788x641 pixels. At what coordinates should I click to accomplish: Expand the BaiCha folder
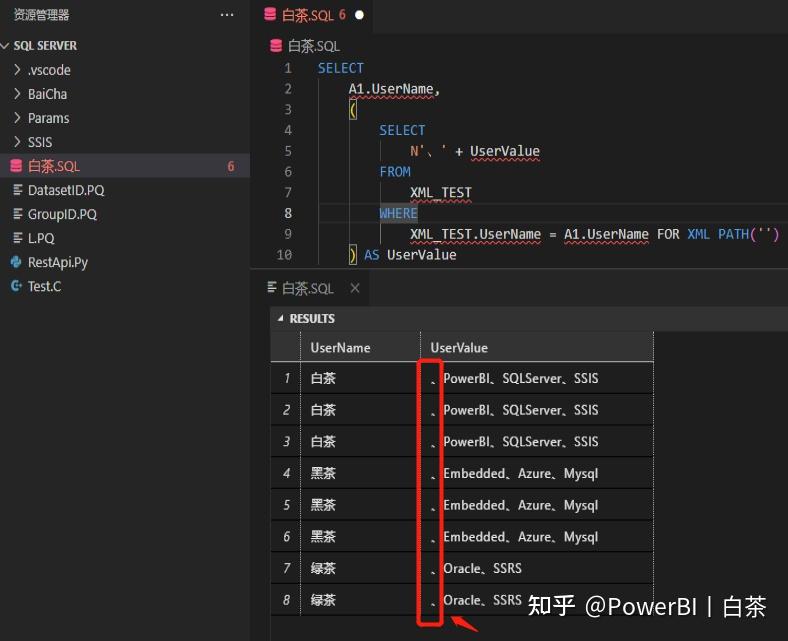coord(18,94)
